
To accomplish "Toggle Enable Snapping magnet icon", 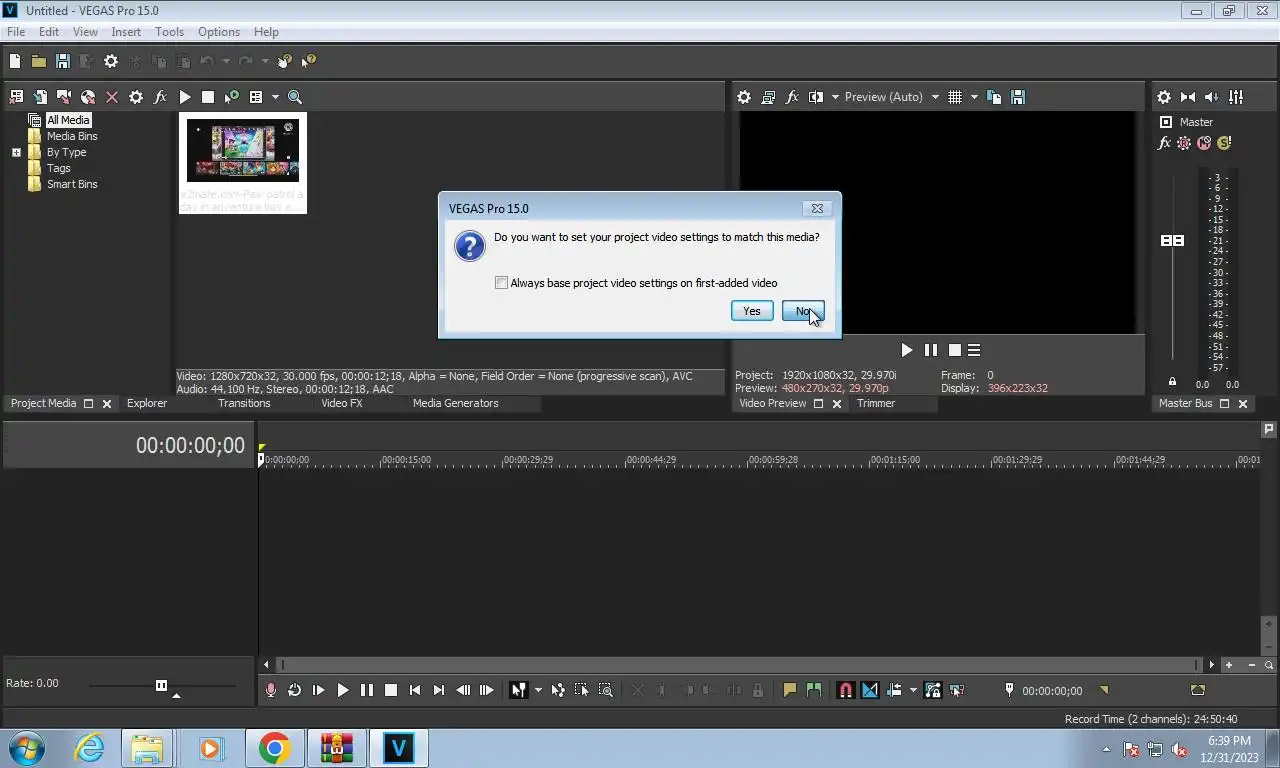I will (x=845, y=690).
